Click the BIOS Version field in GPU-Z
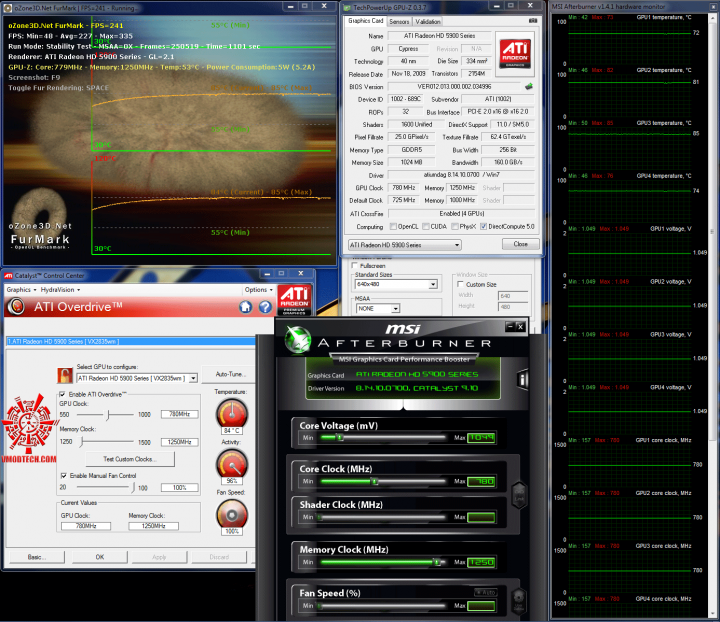Viewport: 720px width, 622px height. tap(454, 86)
